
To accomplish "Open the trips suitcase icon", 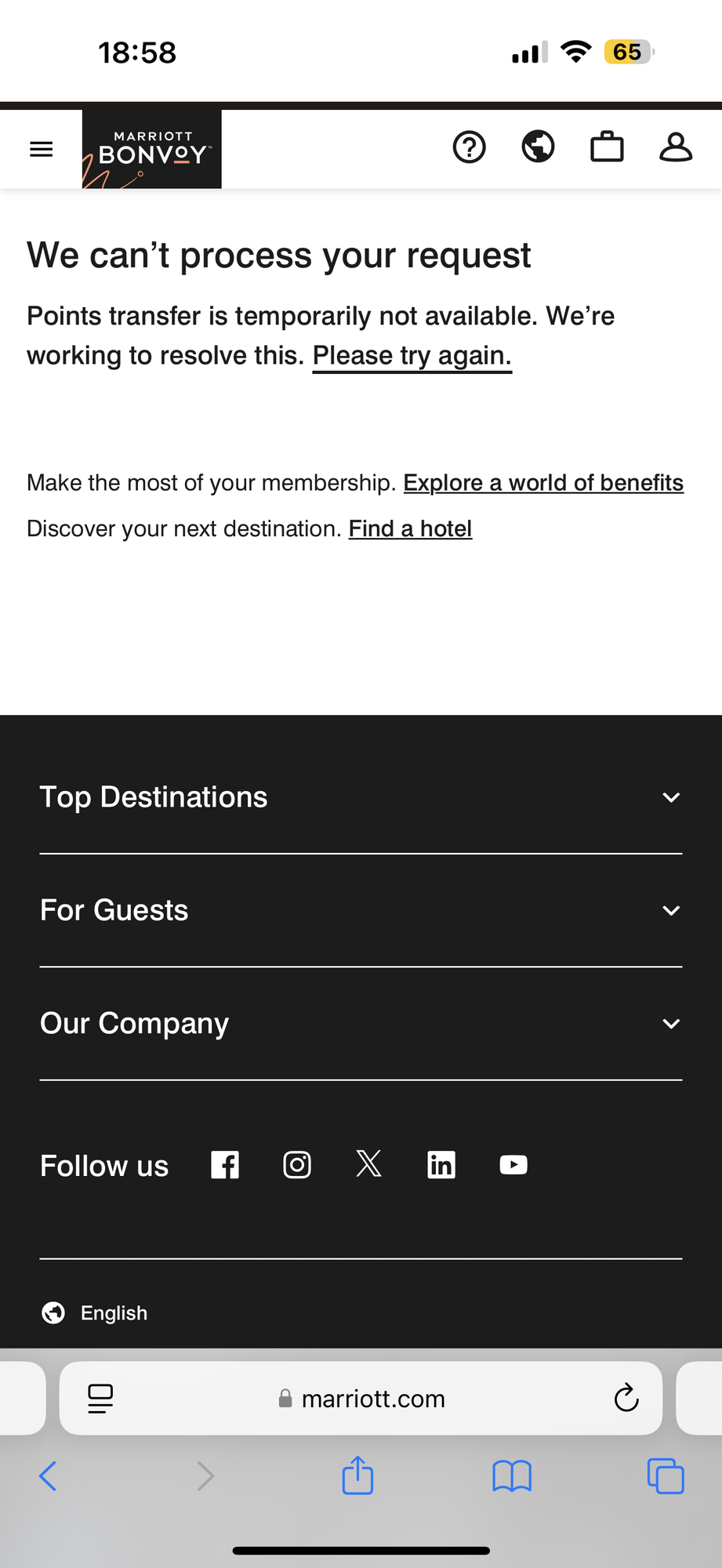I will tap(607, 147).
